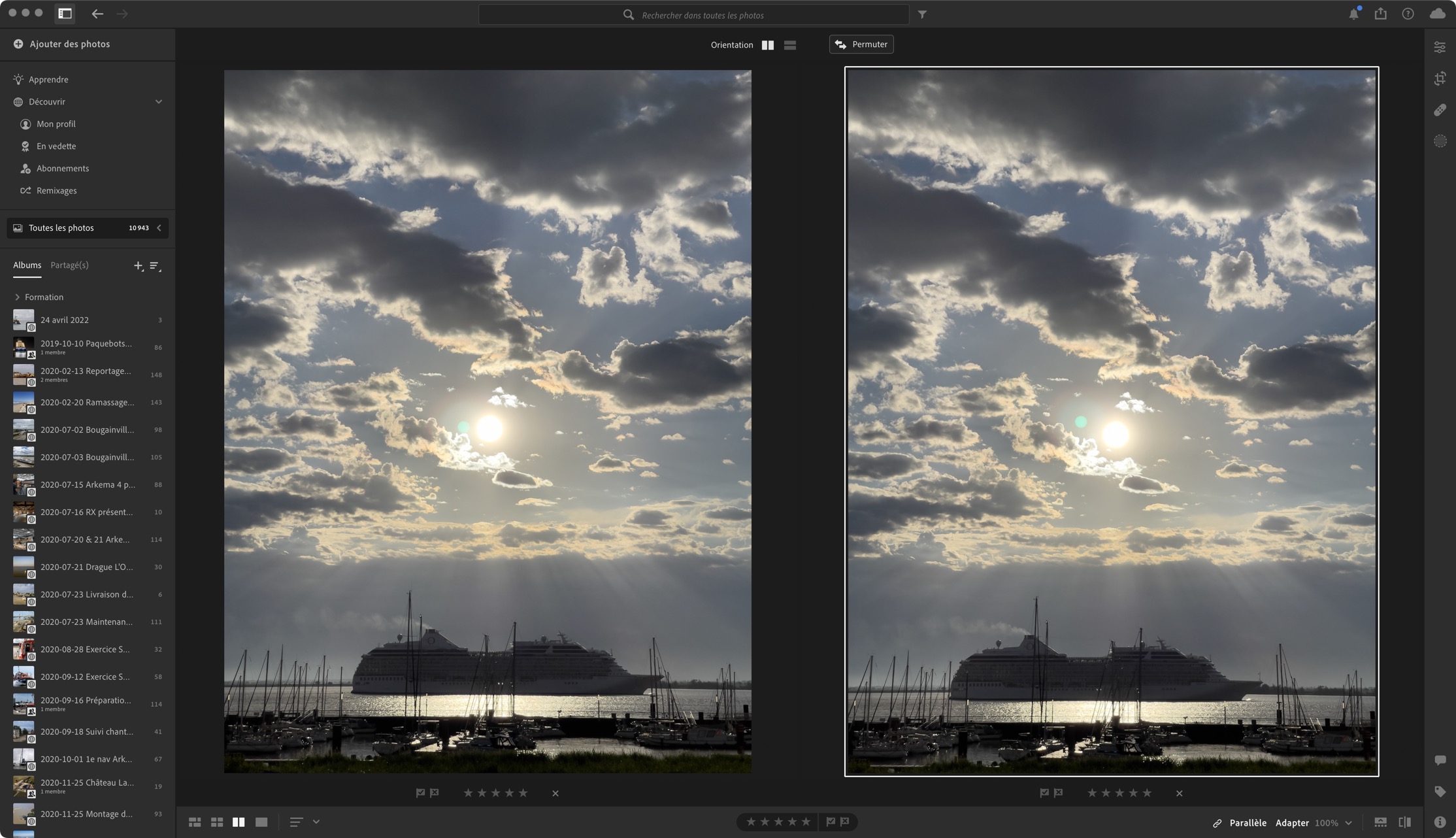Select the Crop and Rotate tool
This screenshot has height=838, width=1456.
(x=1440, y=78)
